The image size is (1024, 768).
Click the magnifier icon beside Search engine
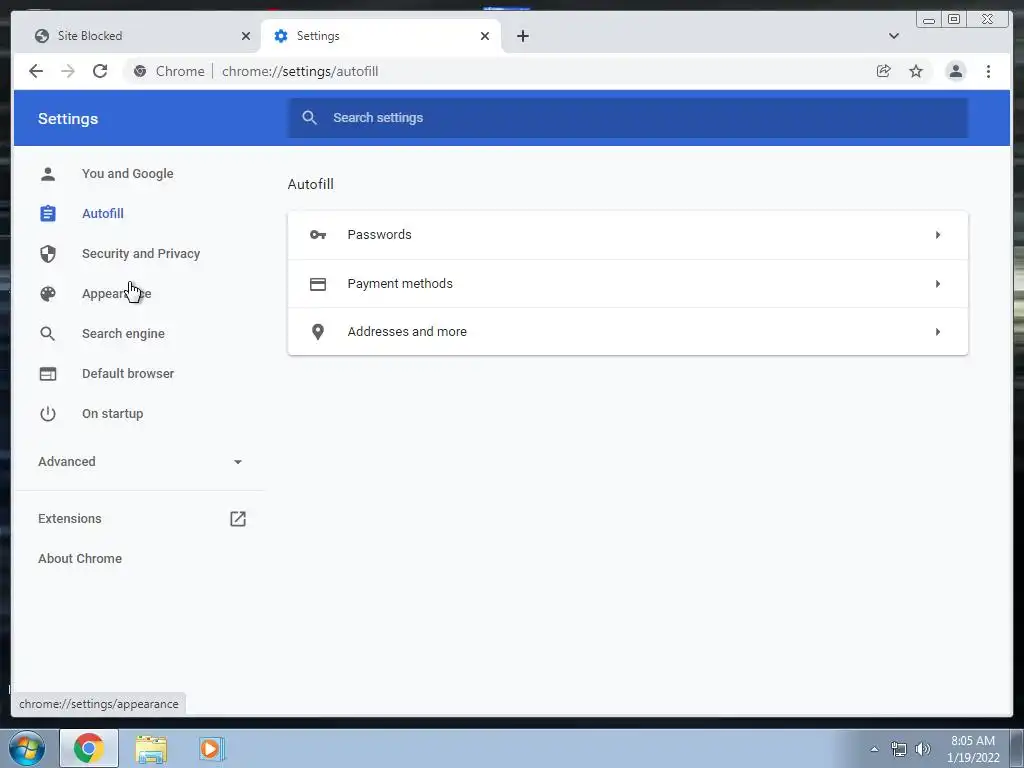pos(48,334)
